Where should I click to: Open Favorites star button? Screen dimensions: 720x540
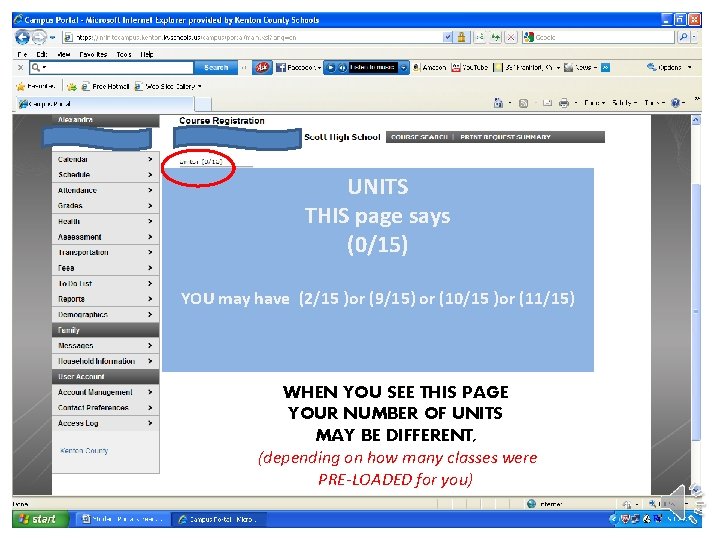36,86
